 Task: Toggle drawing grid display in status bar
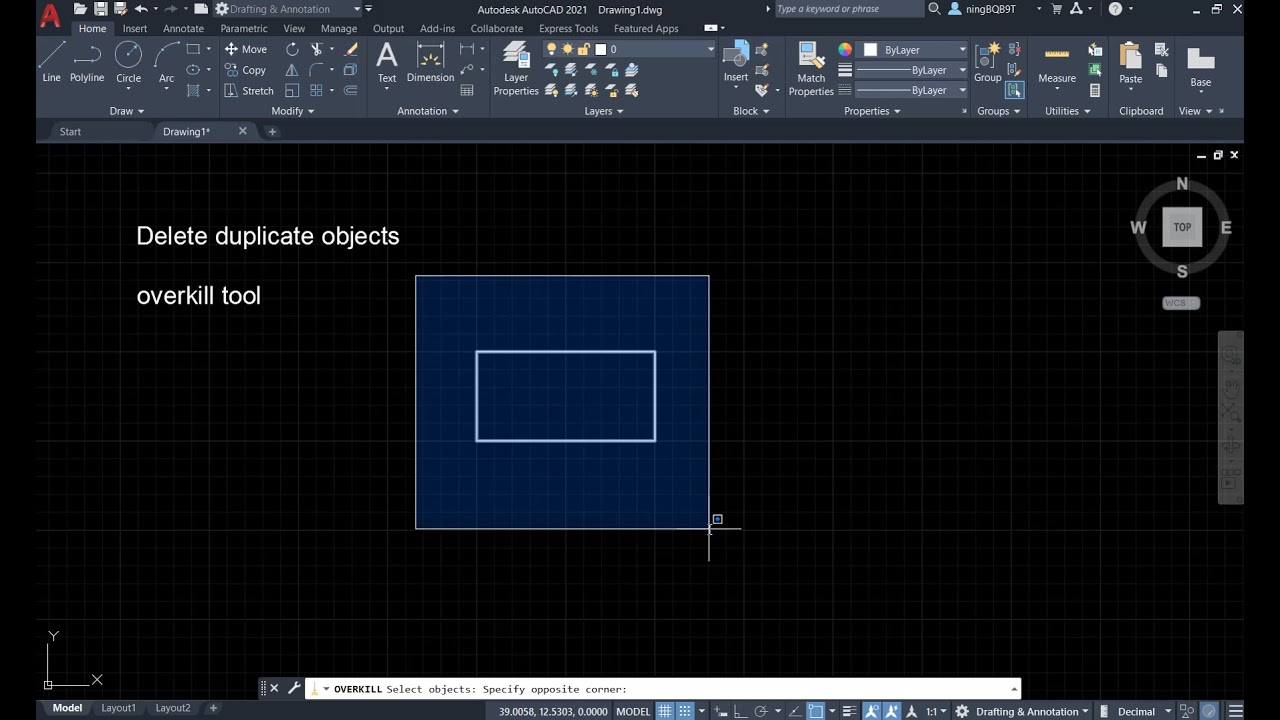(665, 711)
